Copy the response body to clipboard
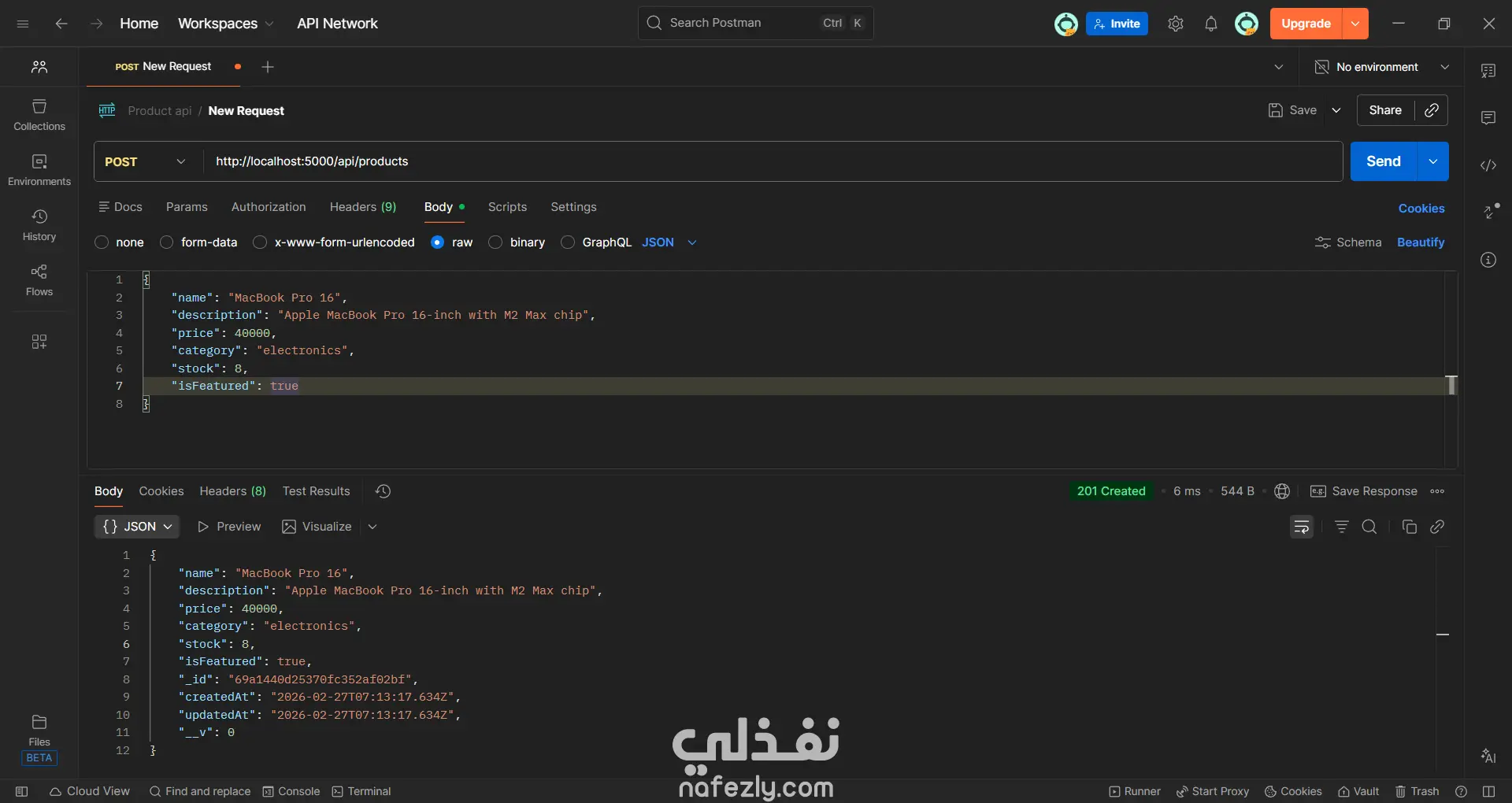Screen dimensions: 1512x803 [1410, 527]
